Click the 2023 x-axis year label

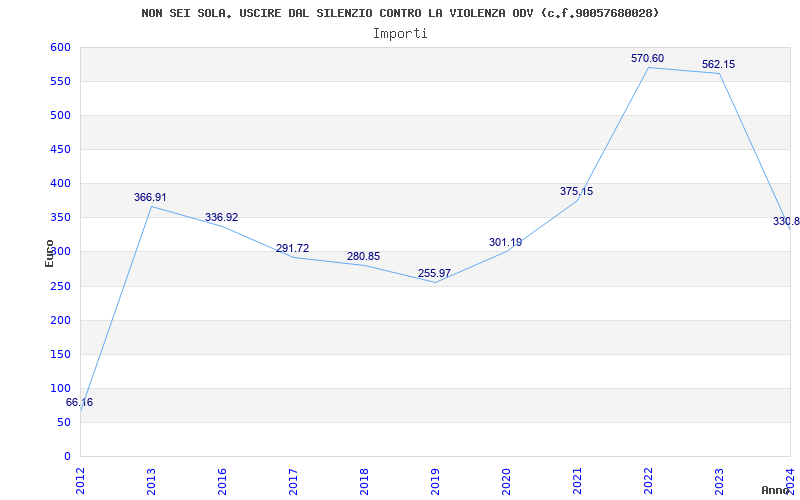pos(718,480)
